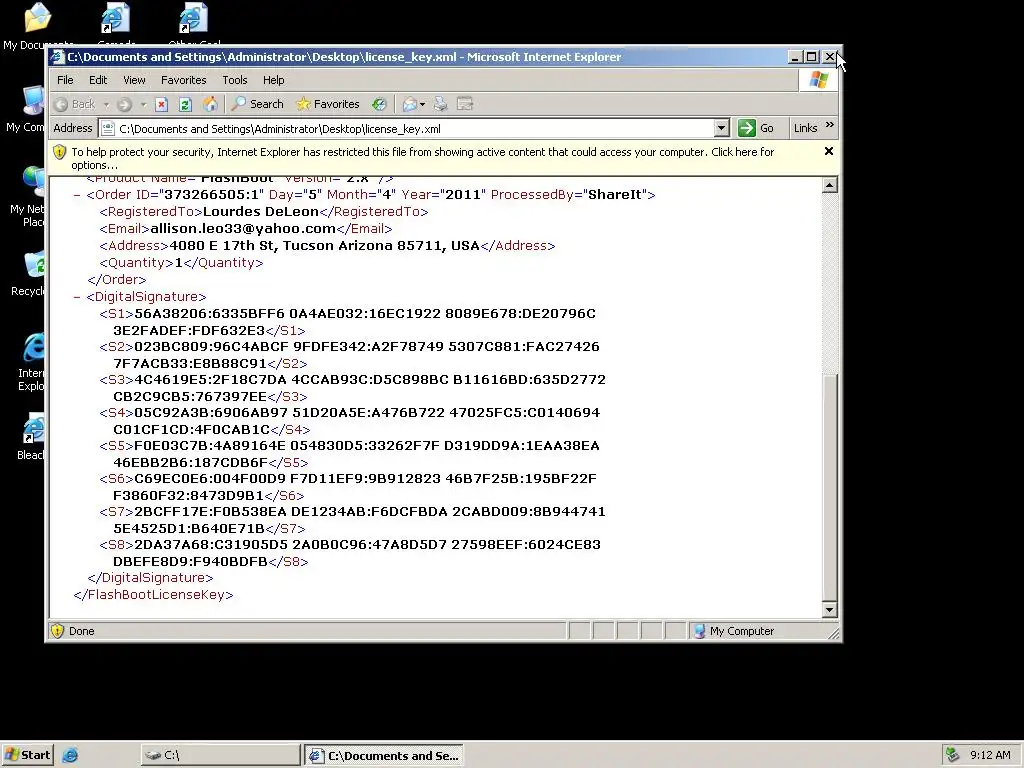Click the Go button

pyautogui.click(x=757, y=128)
